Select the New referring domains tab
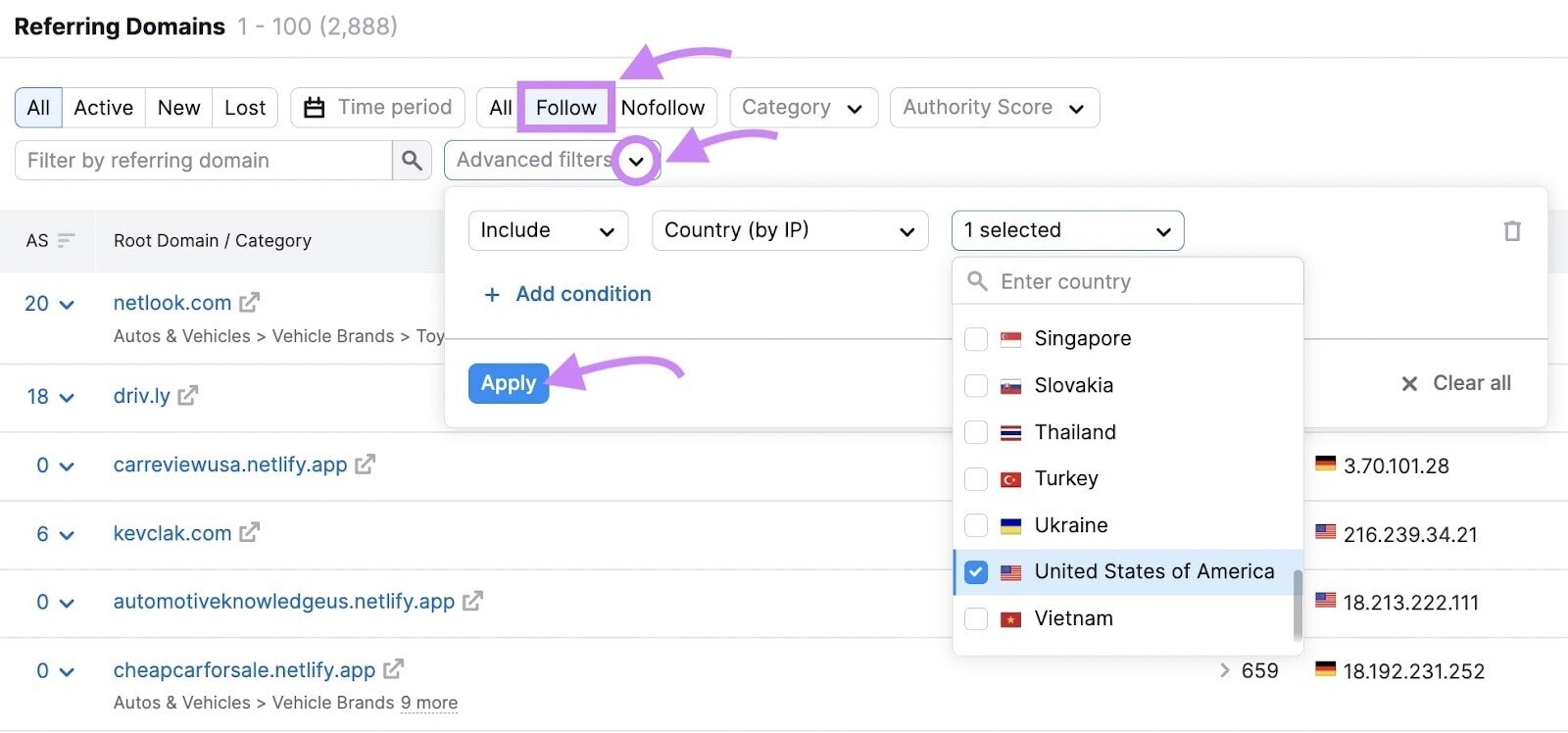 [x=177, y=107]
